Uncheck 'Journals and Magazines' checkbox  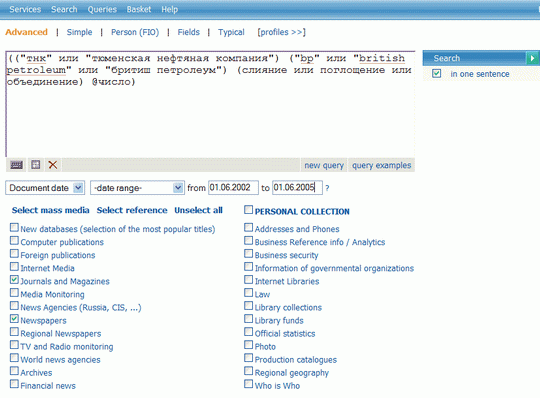tap(14, 280)
